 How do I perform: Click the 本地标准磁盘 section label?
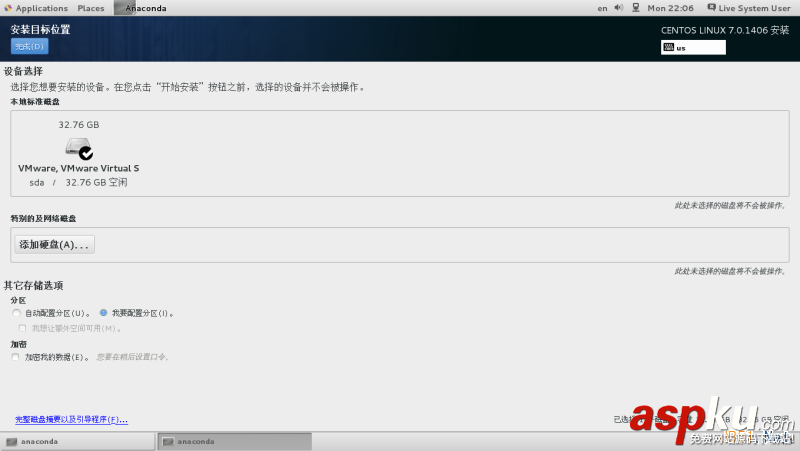(x=35, y=102)
